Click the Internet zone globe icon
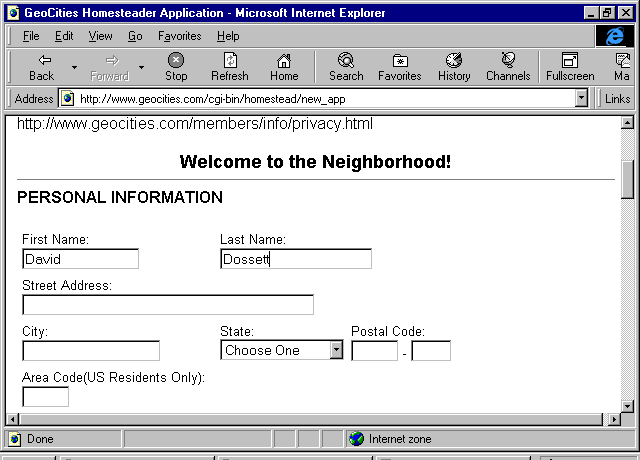640x460 pixels. [x=356, y=439]
